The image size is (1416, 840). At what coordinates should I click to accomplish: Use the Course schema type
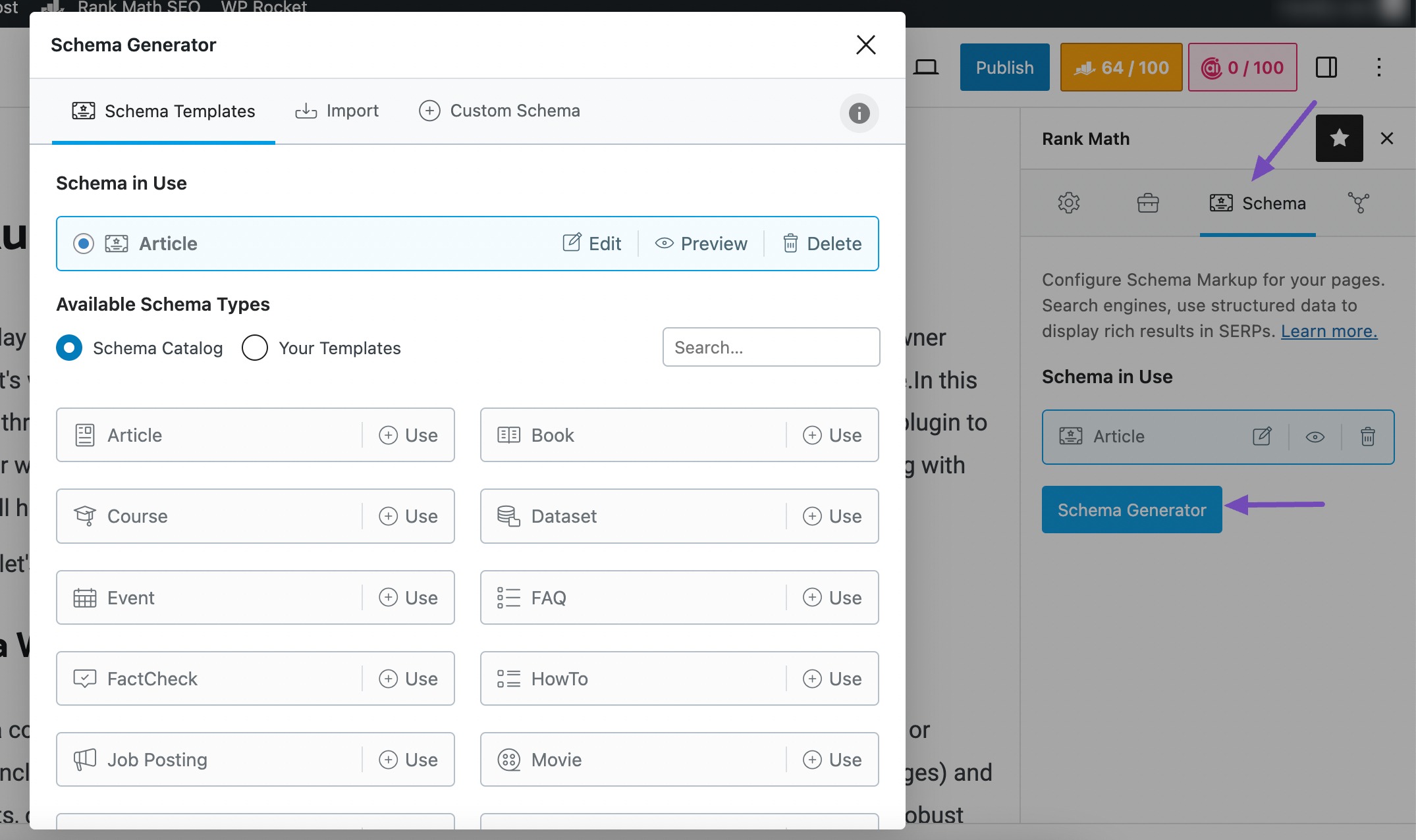[408, 516]
